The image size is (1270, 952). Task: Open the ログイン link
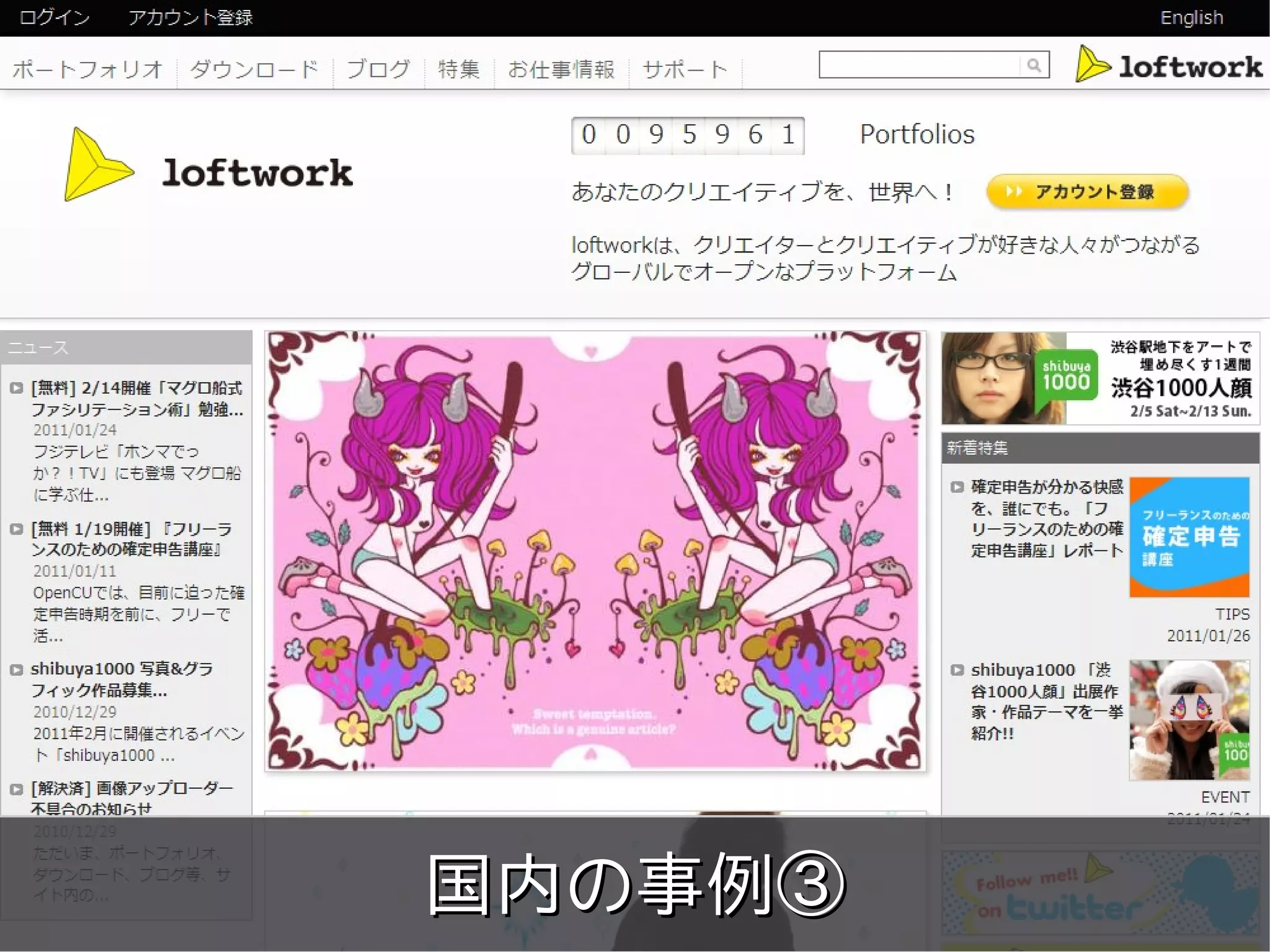point(55,17)
